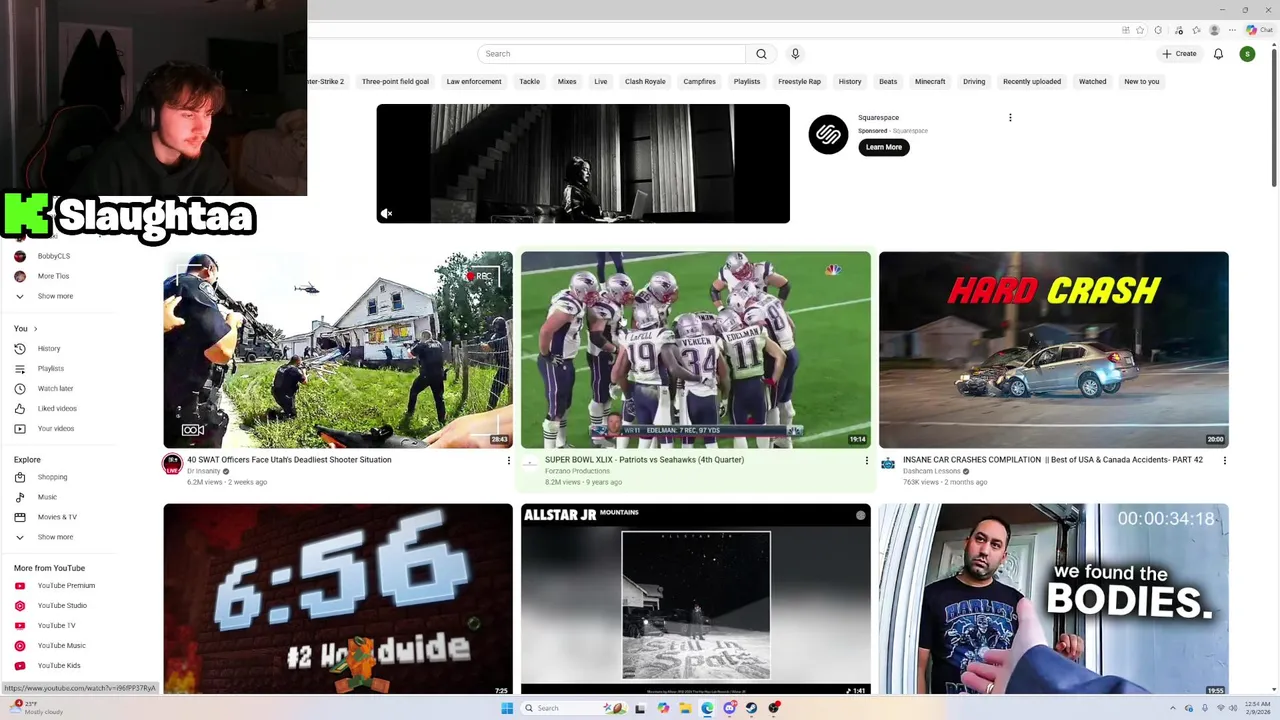Open Shopping under Explore

coord(52,477)
